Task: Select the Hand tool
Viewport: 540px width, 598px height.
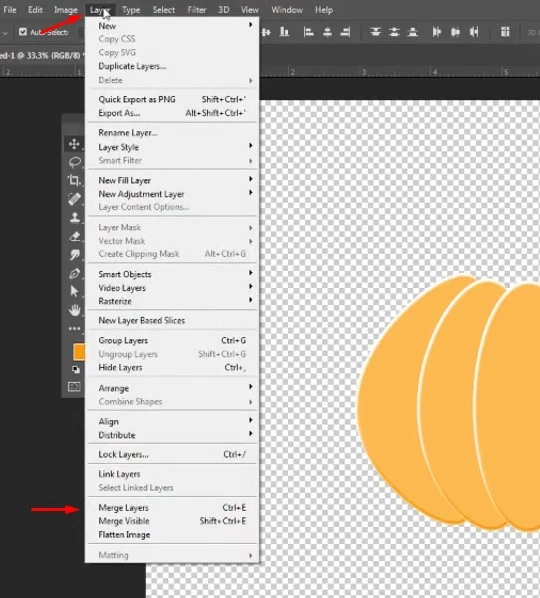Action: point(75,310)
